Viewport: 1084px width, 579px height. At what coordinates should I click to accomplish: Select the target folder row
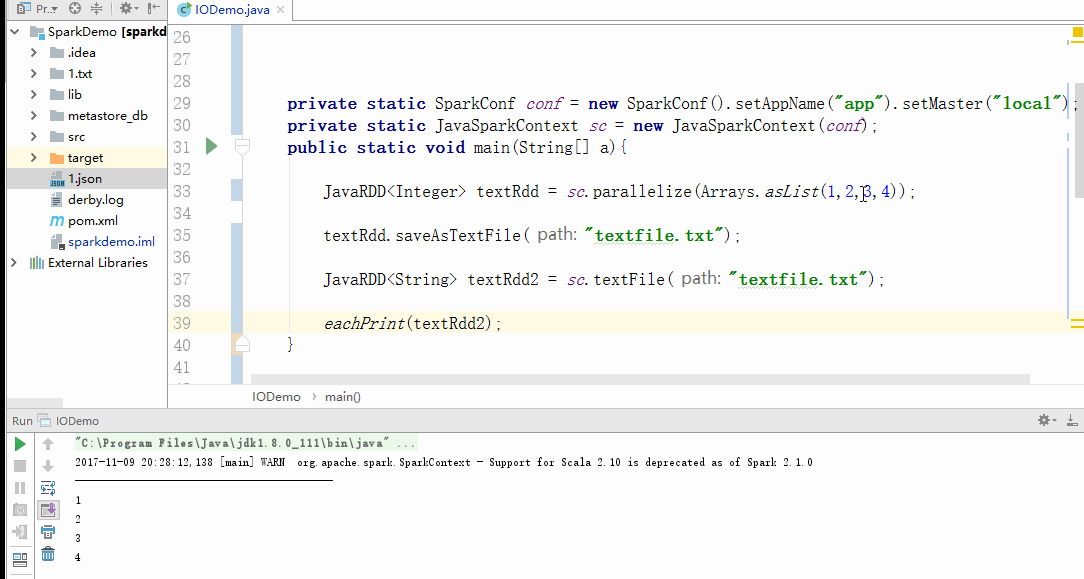pos(87,158)
